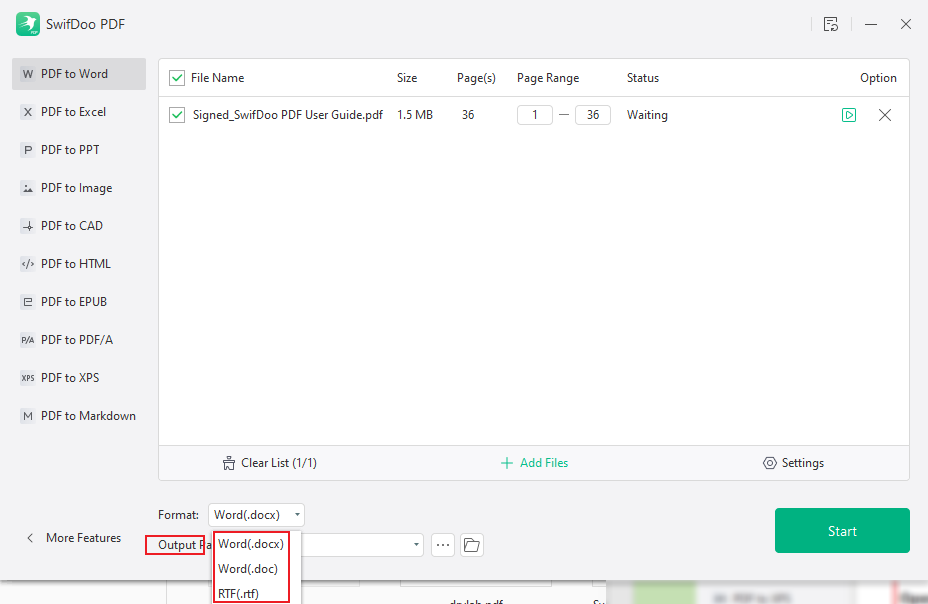This screenshot has height=604, width=928.
Task: Click the P icon for PDF to PPT
Action: pyautogui.click(x=28, y=150)
